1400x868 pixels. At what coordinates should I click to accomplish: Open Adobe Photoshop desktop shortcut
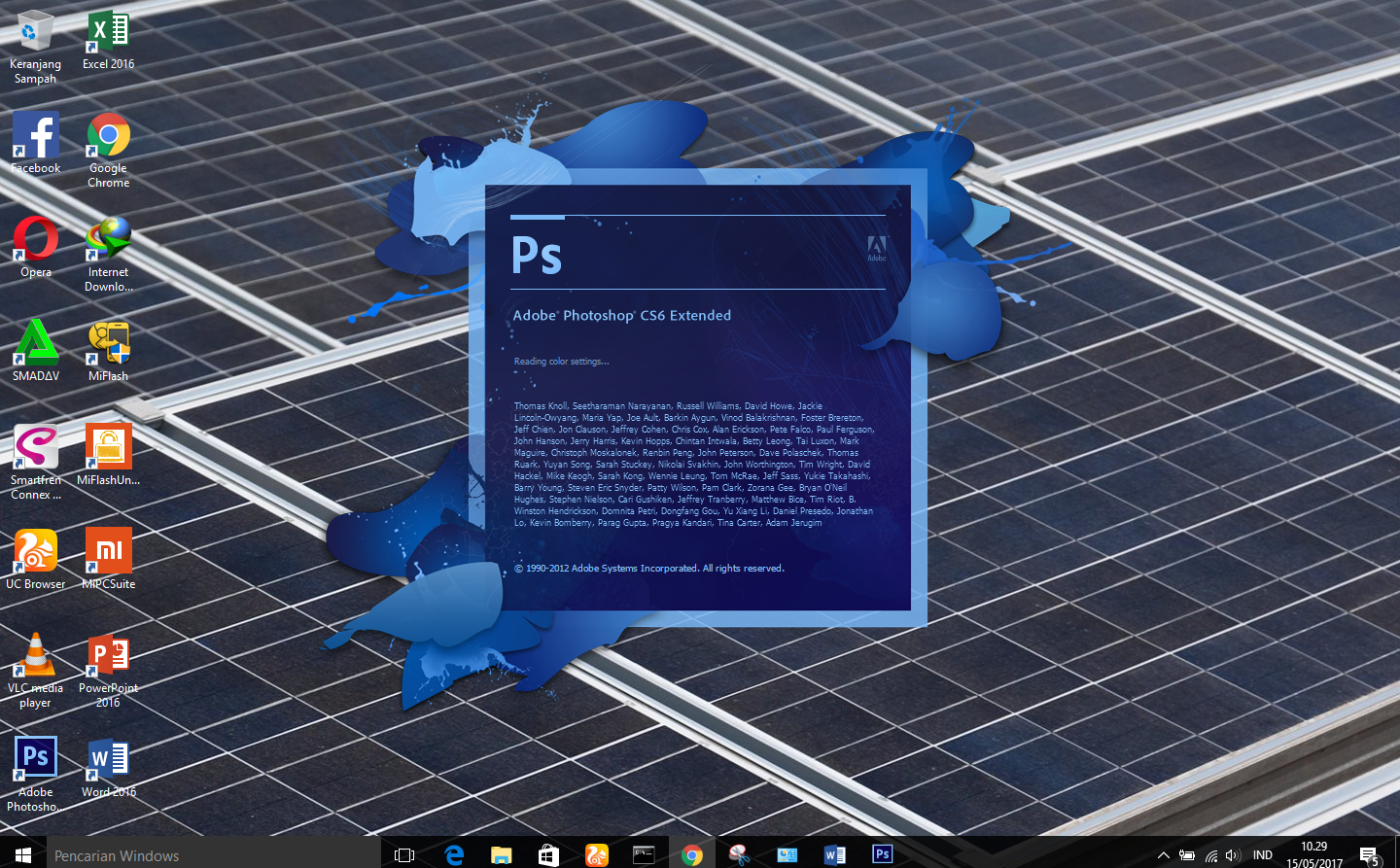point(35,775)
